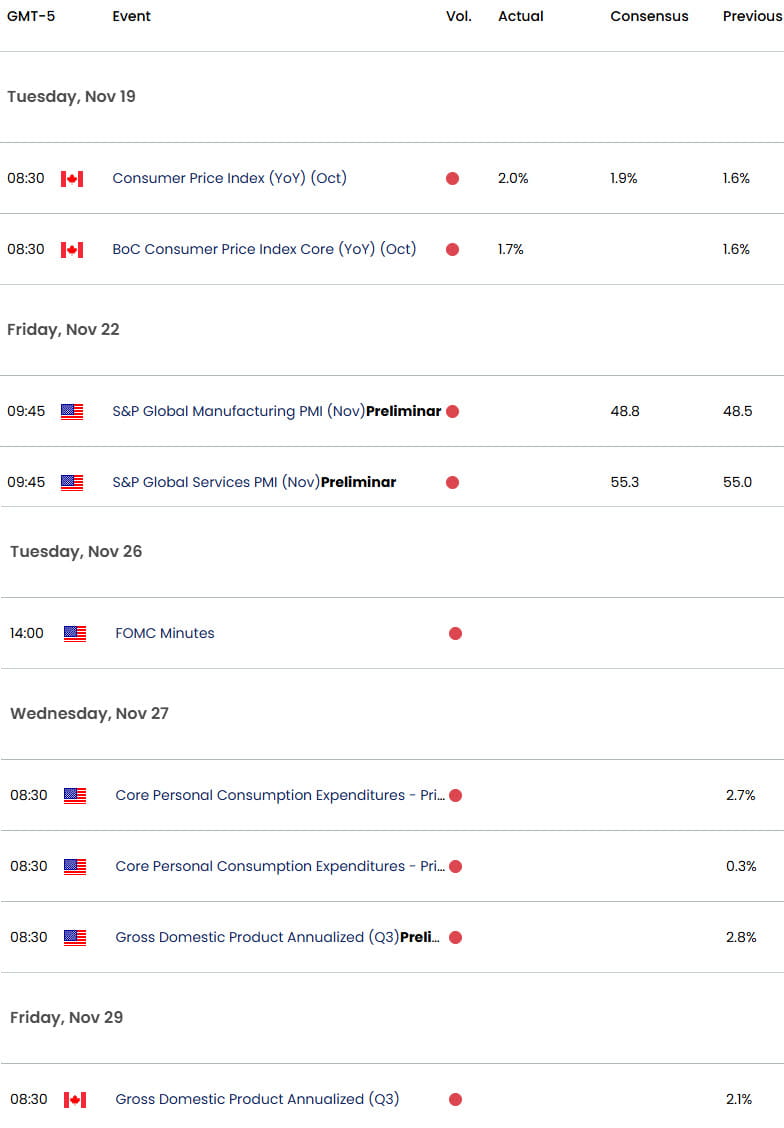The image size is (784, 1128).
Task: Expand the Wednesday Nov 27 section
Action: (x=90, y=713)
